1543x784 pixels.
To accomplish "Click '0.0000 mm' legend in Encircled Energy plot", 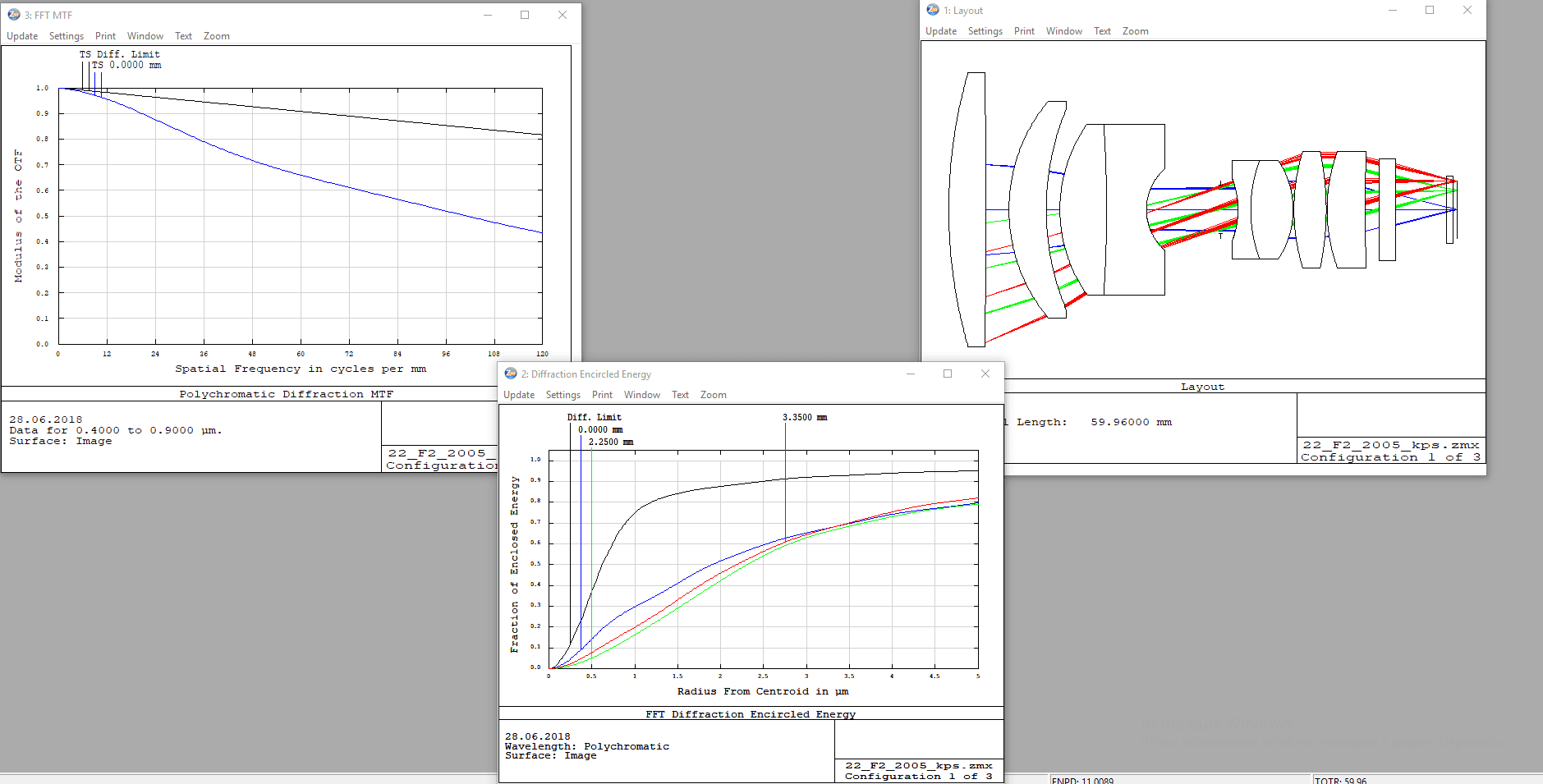I will click(600, 429).
